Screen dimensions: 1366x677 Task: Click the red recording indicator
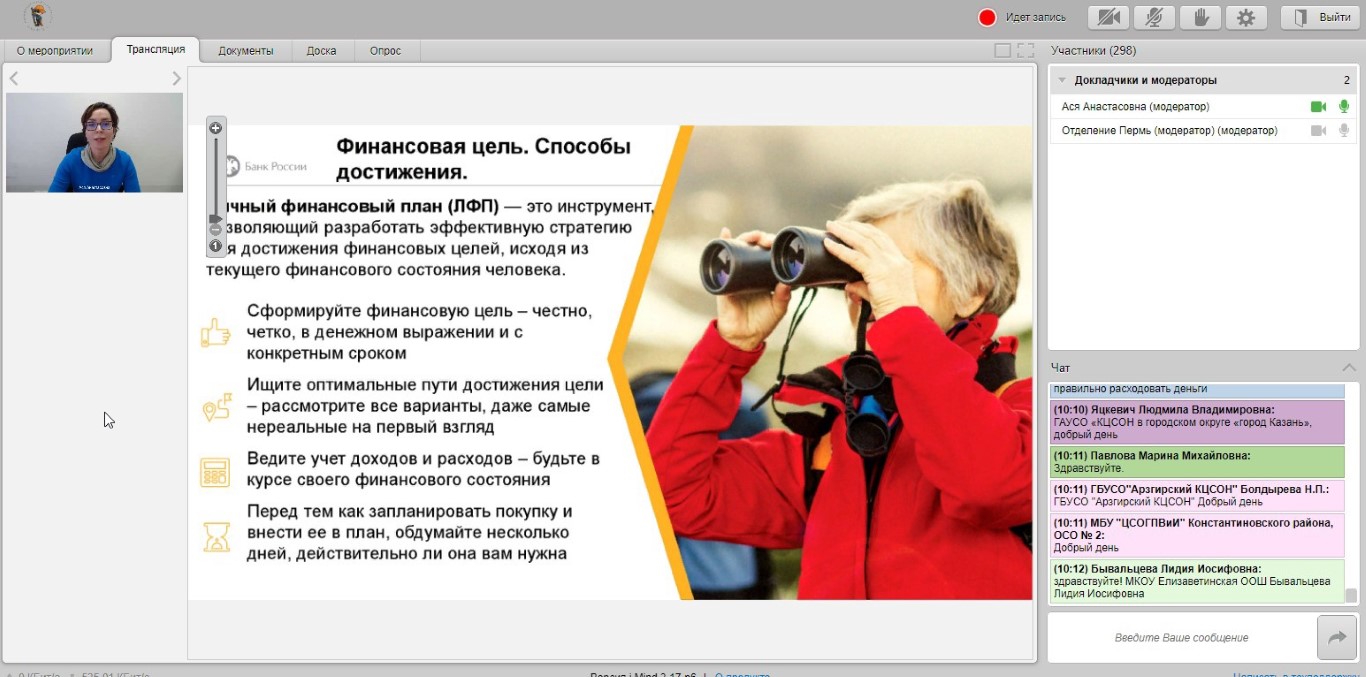[x=987, y=17]
